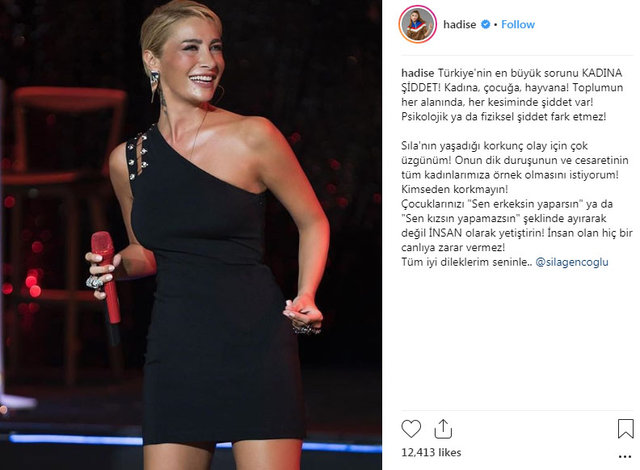Like the post with the heart icon
Viewport: 640px width, 470px height.
pos(411,429)
